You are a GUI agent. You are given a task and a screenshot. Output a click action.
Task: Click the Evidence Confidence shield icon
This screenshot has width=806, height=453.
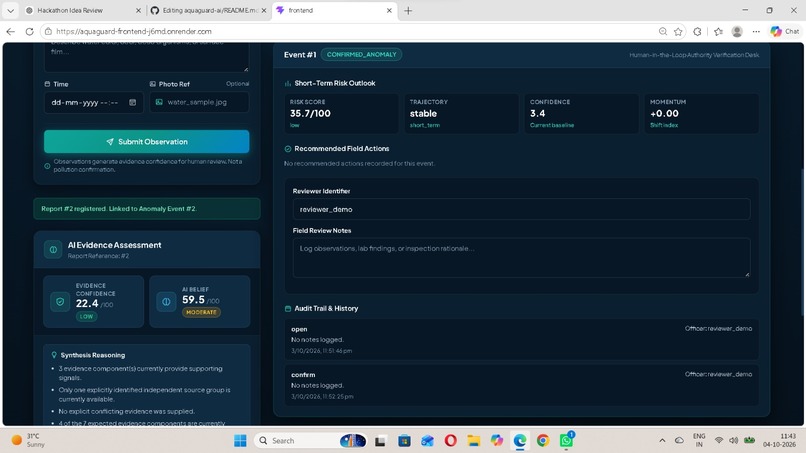pos(60,302)
